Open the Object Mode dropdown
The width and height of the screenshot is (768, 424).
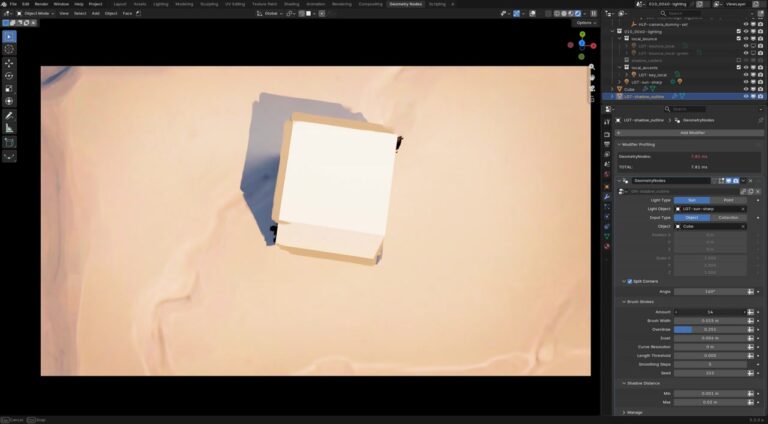pyautogui.click(x=36, y=14)
